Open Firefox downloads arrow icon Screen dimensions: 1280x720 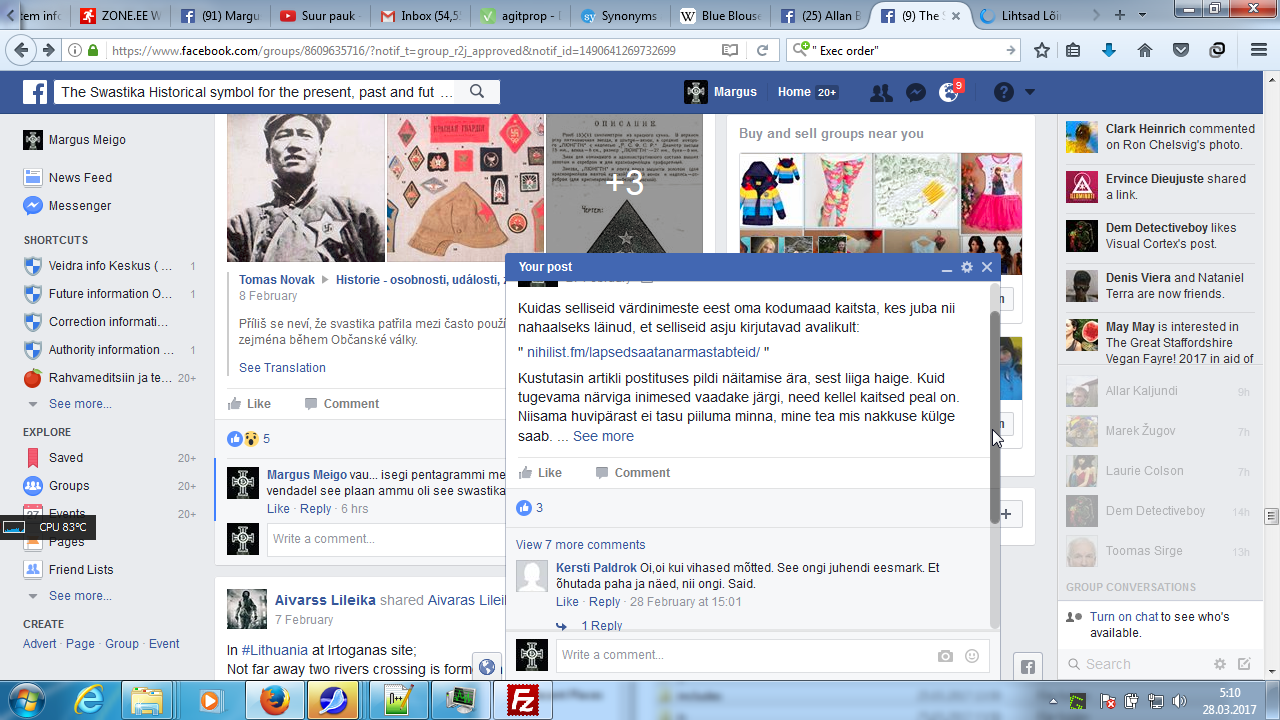(x=1109, y=50)
